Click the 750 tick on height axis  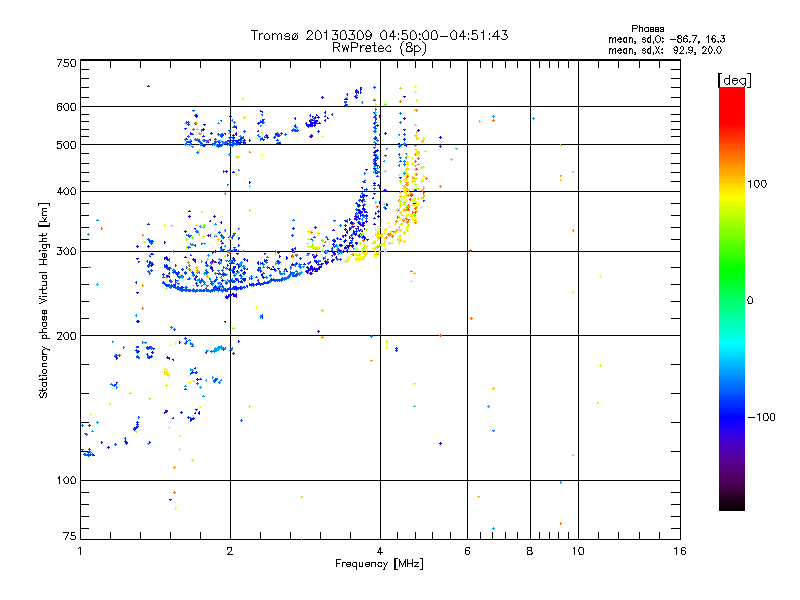(66, 62)
